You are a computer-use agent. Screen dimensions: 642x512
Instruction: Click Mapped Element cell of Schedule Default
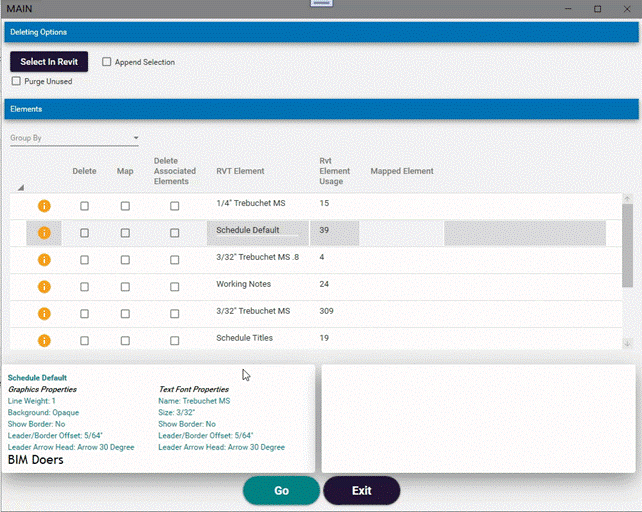[x=401, y=233]
